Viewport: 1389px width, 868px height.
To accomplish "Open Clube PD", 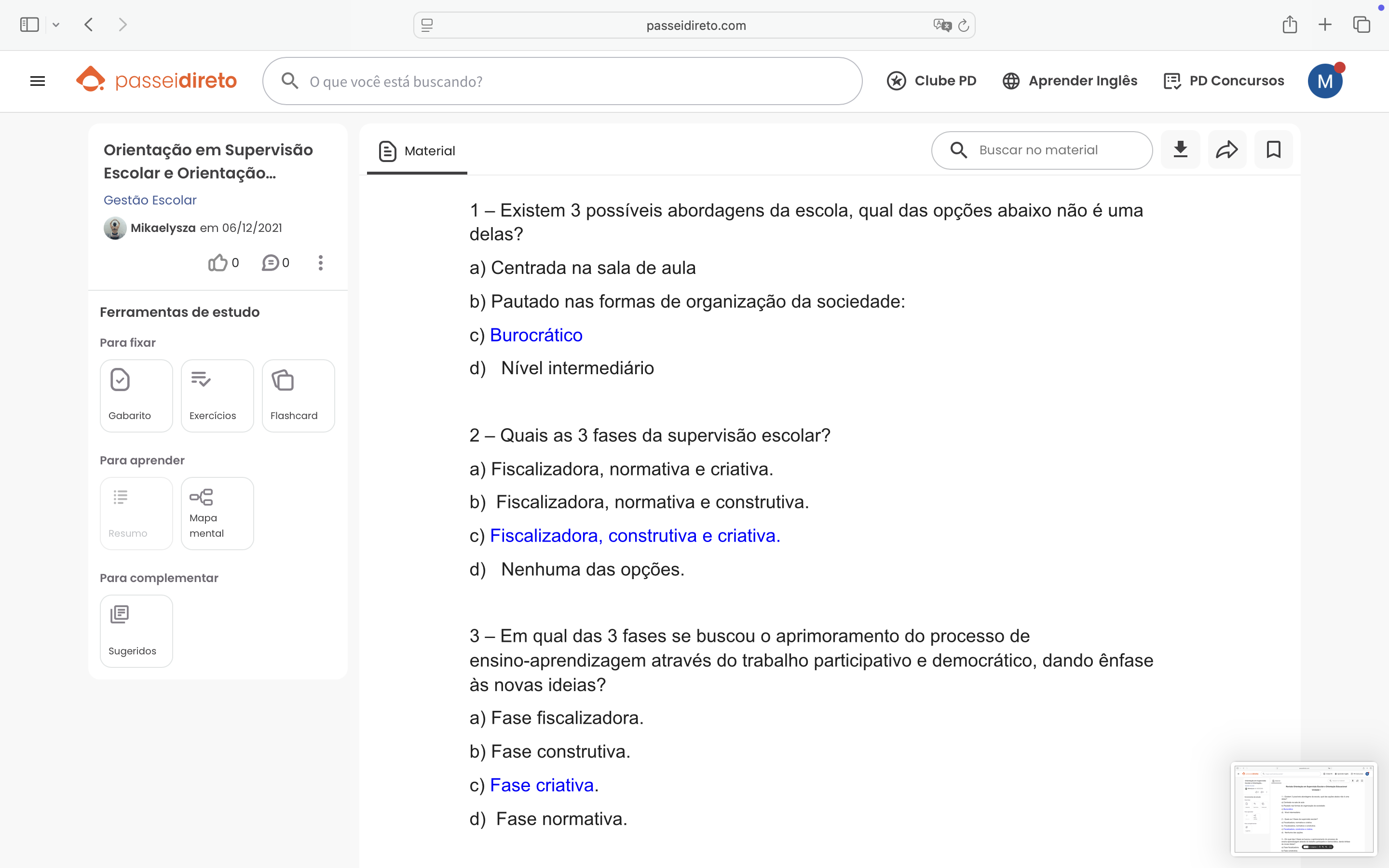I will pos(932,81).
